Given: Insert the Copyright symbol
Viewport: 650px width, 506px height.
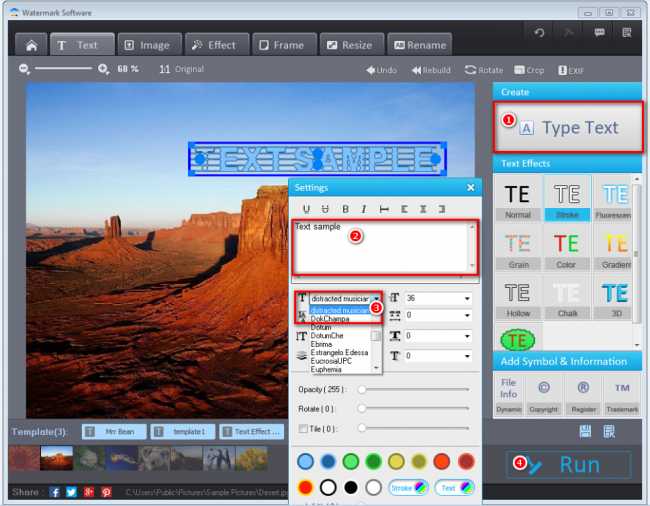Looking at the screenshot, I should pos(543,394).
